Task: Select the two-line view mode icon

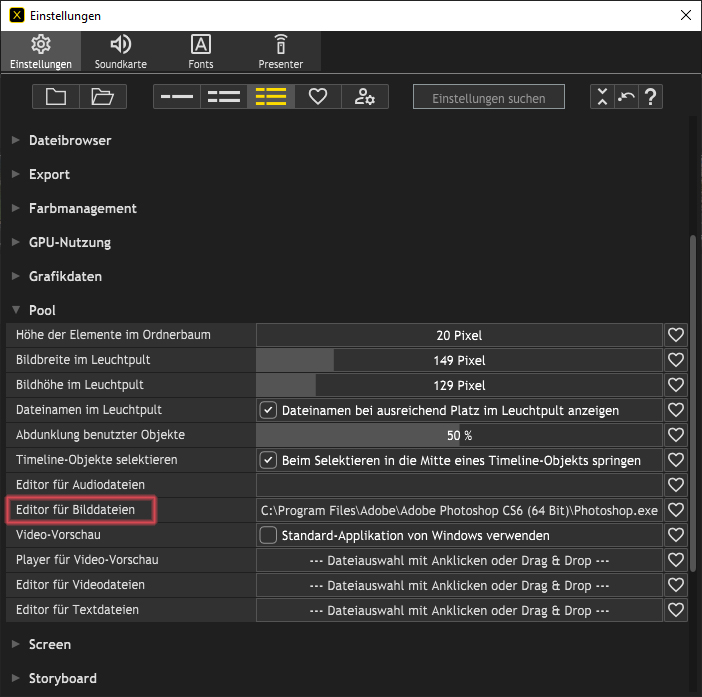Action: click(x=223, y=97)
